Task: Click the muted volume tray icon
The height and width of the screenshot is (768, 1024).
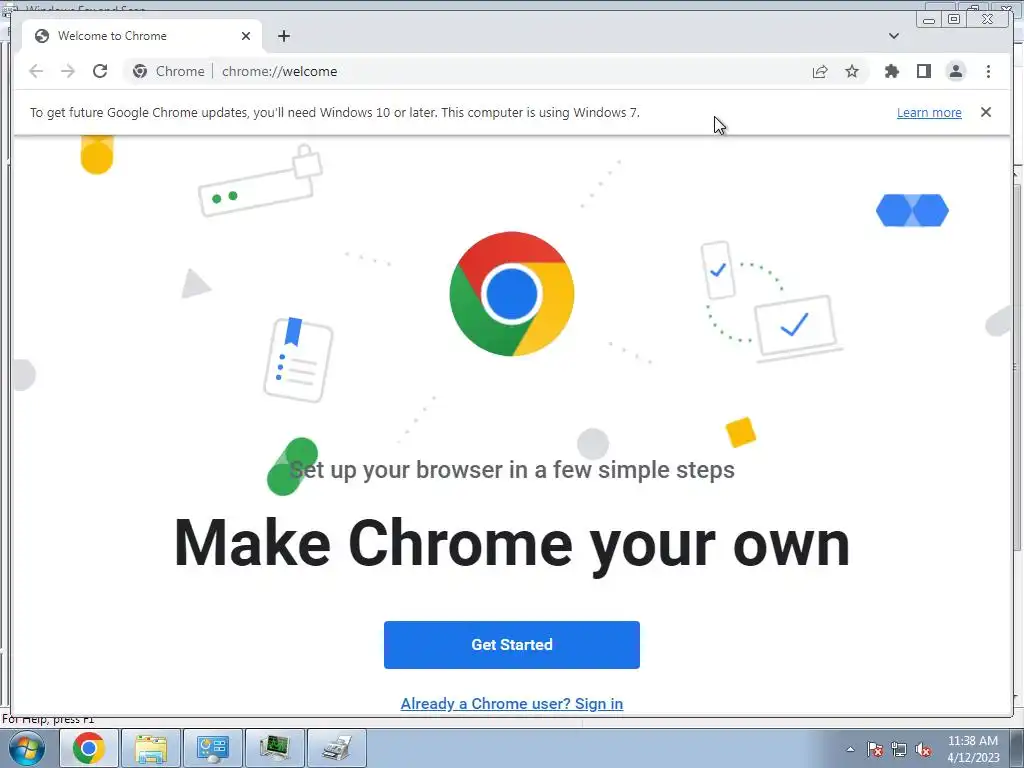Action: (x=923, y=749)
